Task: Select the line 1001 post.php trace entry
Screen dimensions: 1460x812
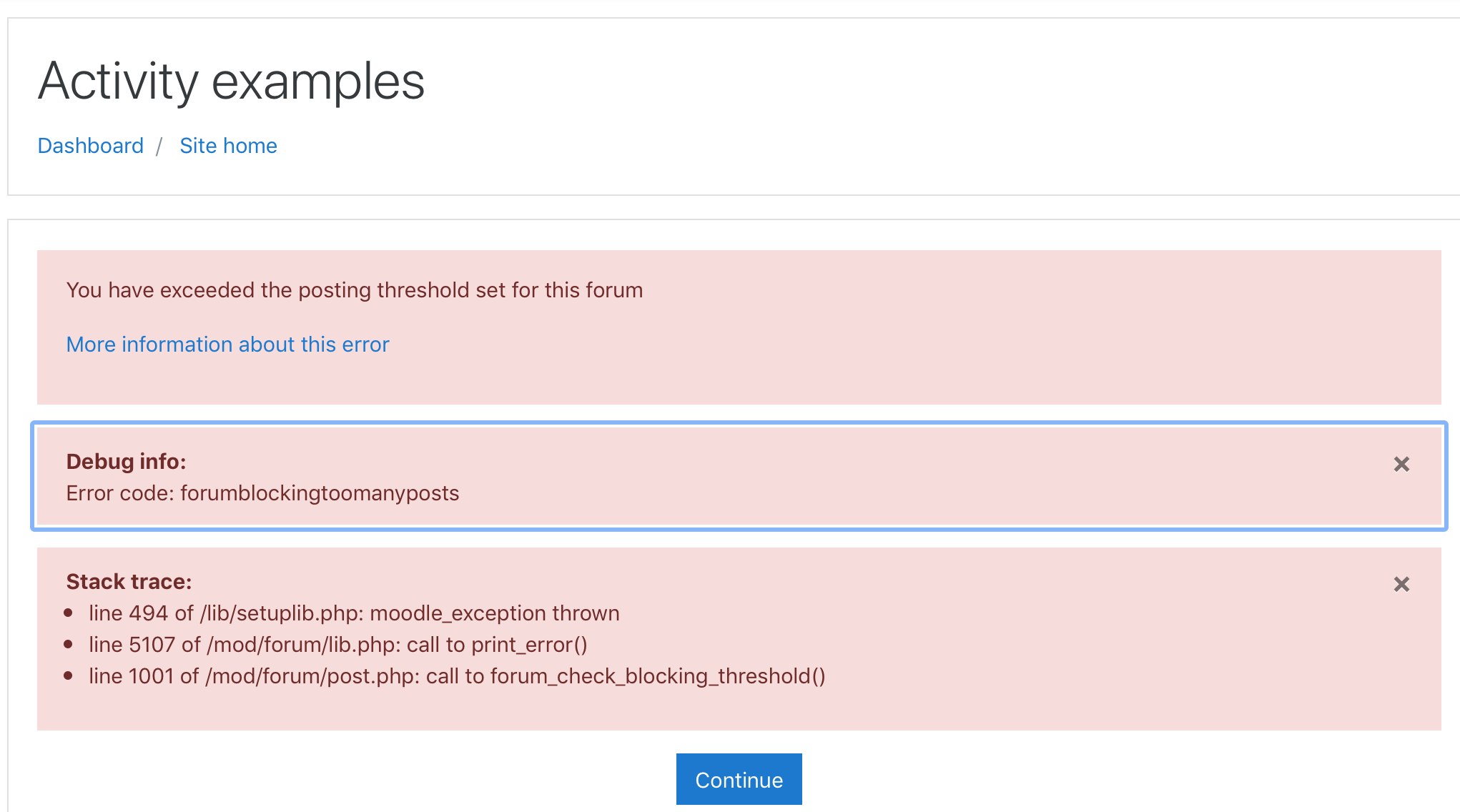Action: pos(457,676)
